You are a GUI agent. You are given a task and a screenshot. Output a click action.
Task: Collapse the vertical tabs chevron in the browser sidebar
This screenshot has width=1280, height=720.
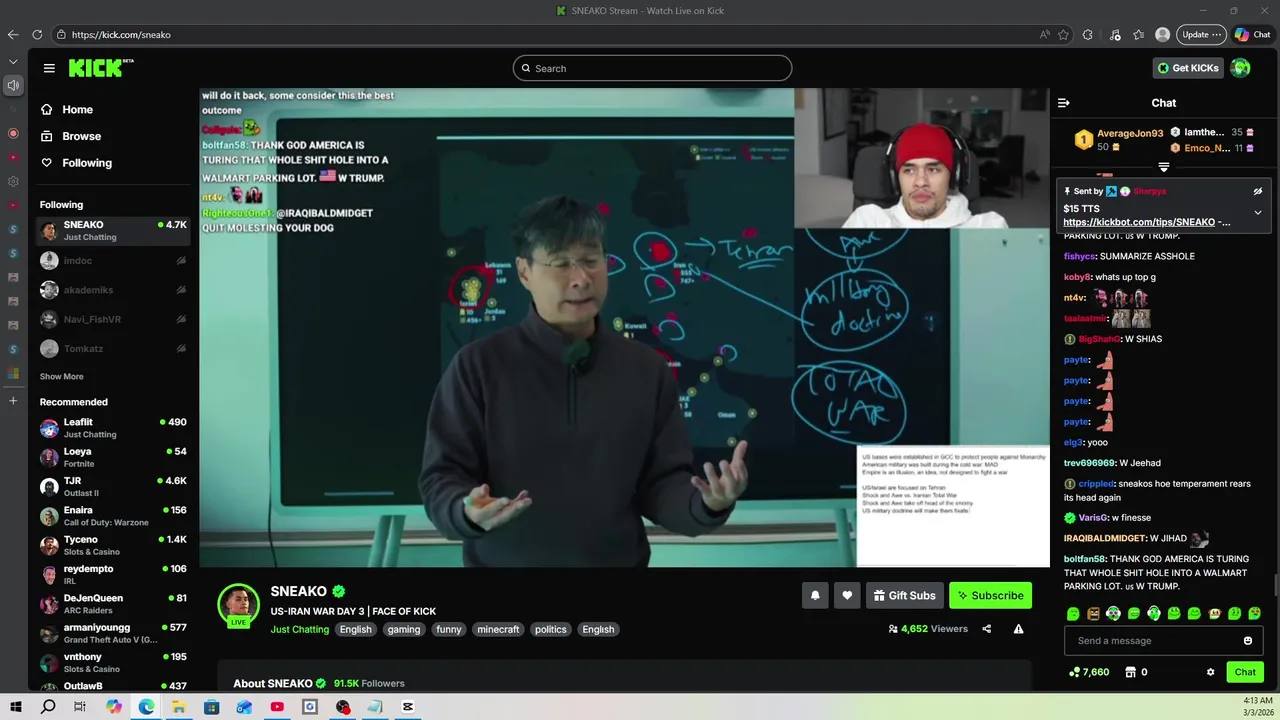coord(13,61)
